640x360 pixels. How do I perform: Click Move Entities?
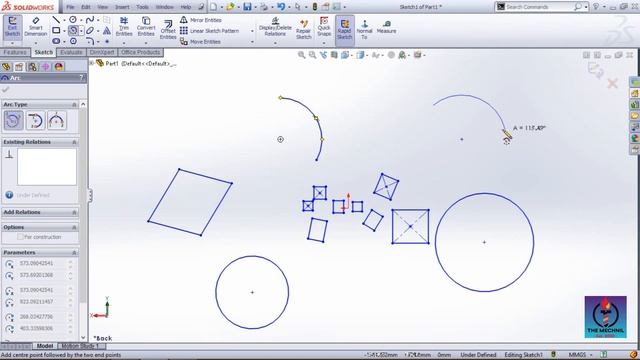coord(200,42)
